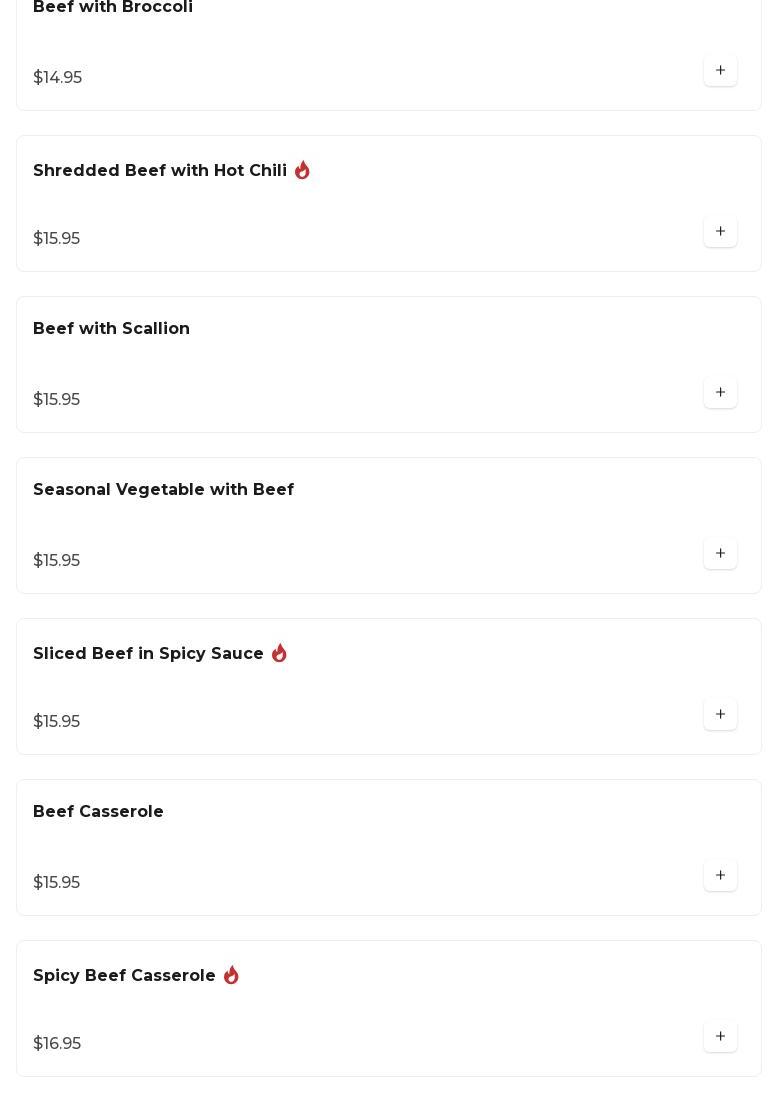This screenshot has height=1096, width=778.
Task: Click flame icon beside Sliced Beef in Spicy Sauce
Action: click(279, 653)
